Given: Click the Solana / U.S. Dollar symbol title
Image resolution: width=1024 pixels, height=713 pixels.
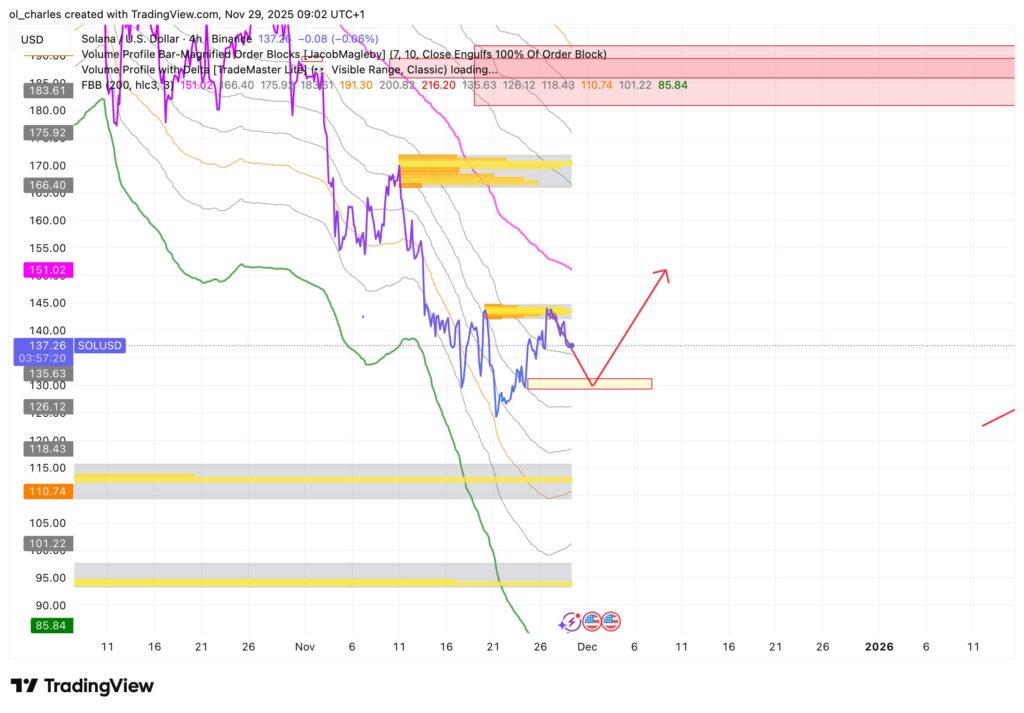Looking at the screenshot, I should (140, 39).
